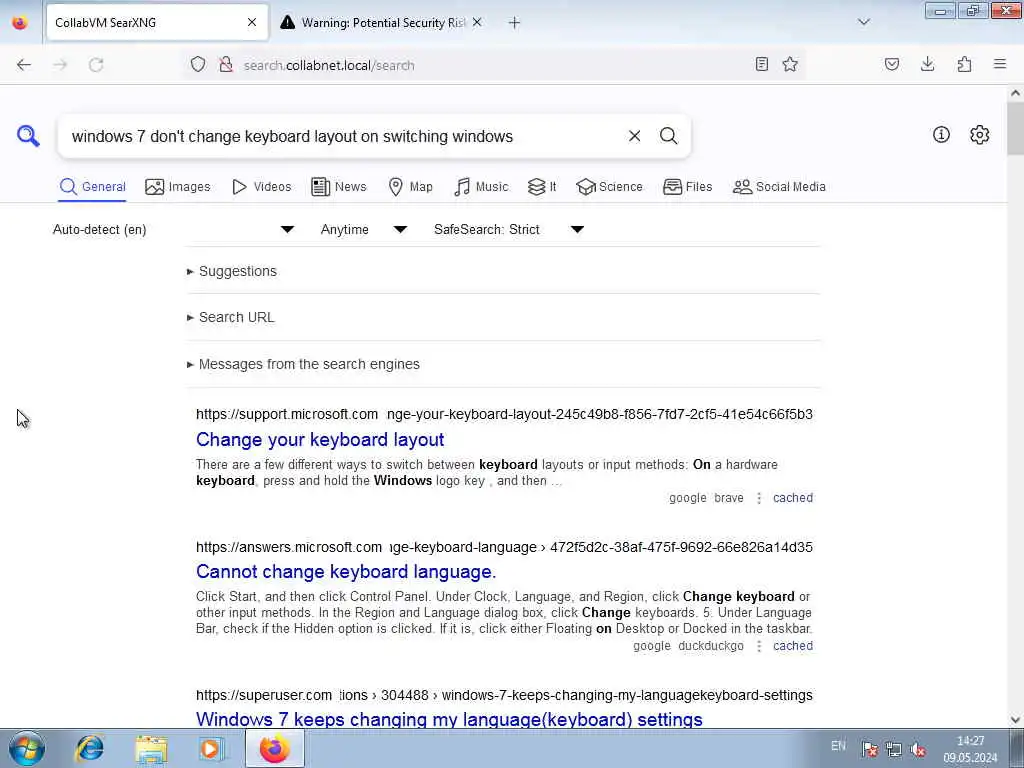Open the 'Cannot change keyboard language.' result
Image resolution: width=1024 pixels, height=768 pixels.
tap(346, 571)
